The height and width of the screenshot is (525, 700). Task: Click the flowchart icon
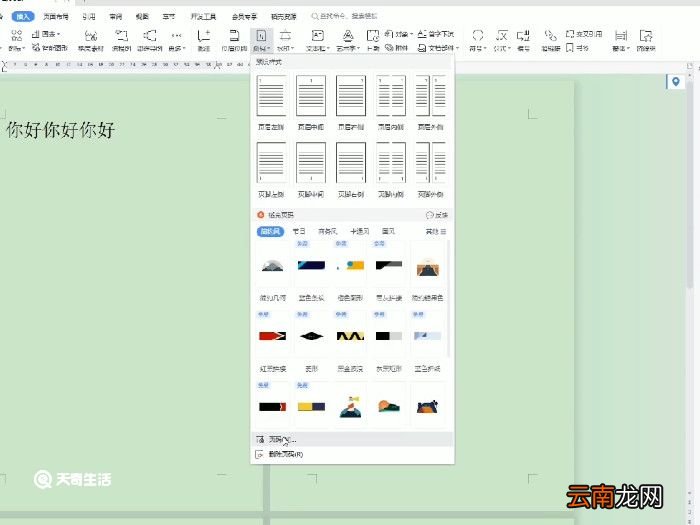click(x=121, y=40)
